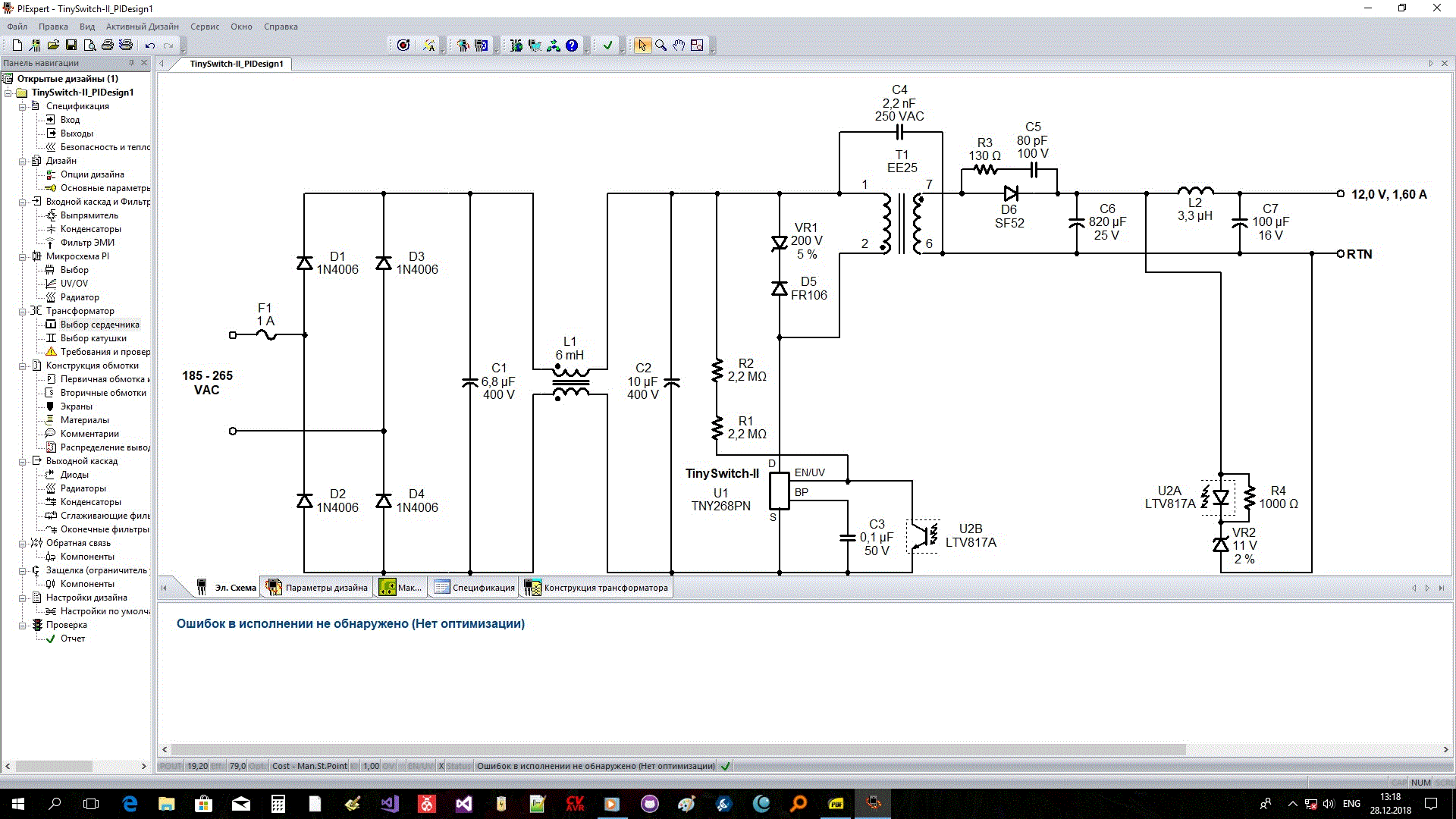Click status bar message Ошибок в исполнении
This screenshot has height=819, width=1456.
pos(595,766)
